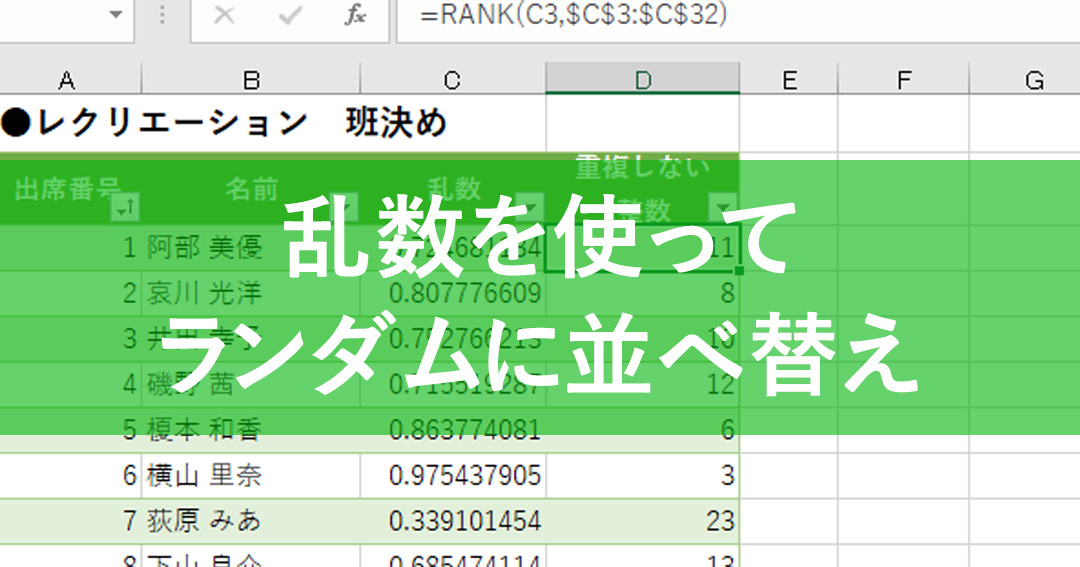Select rank cell showing 3
Viewport: 1080px width, 567px height.
click(643, 475)
